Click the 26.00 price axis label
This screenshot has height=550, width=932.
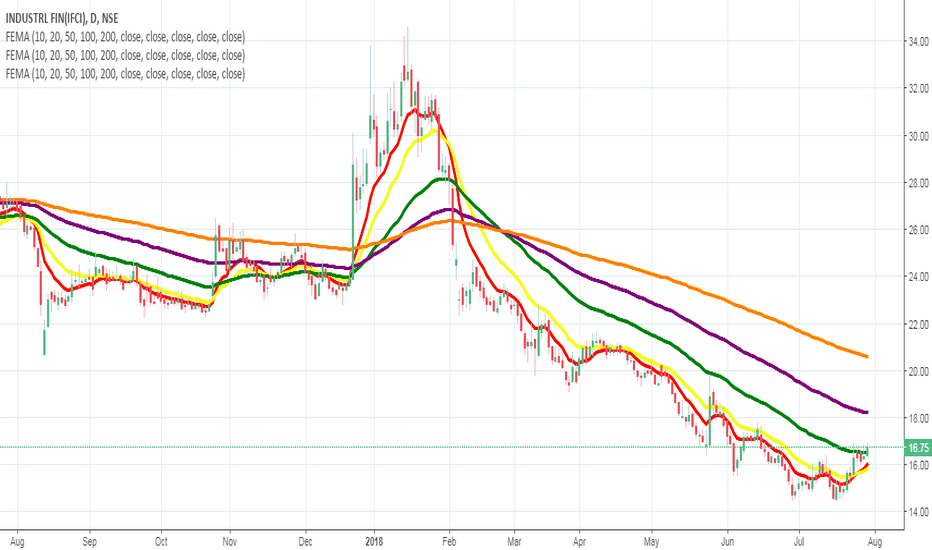pos(918,230)
